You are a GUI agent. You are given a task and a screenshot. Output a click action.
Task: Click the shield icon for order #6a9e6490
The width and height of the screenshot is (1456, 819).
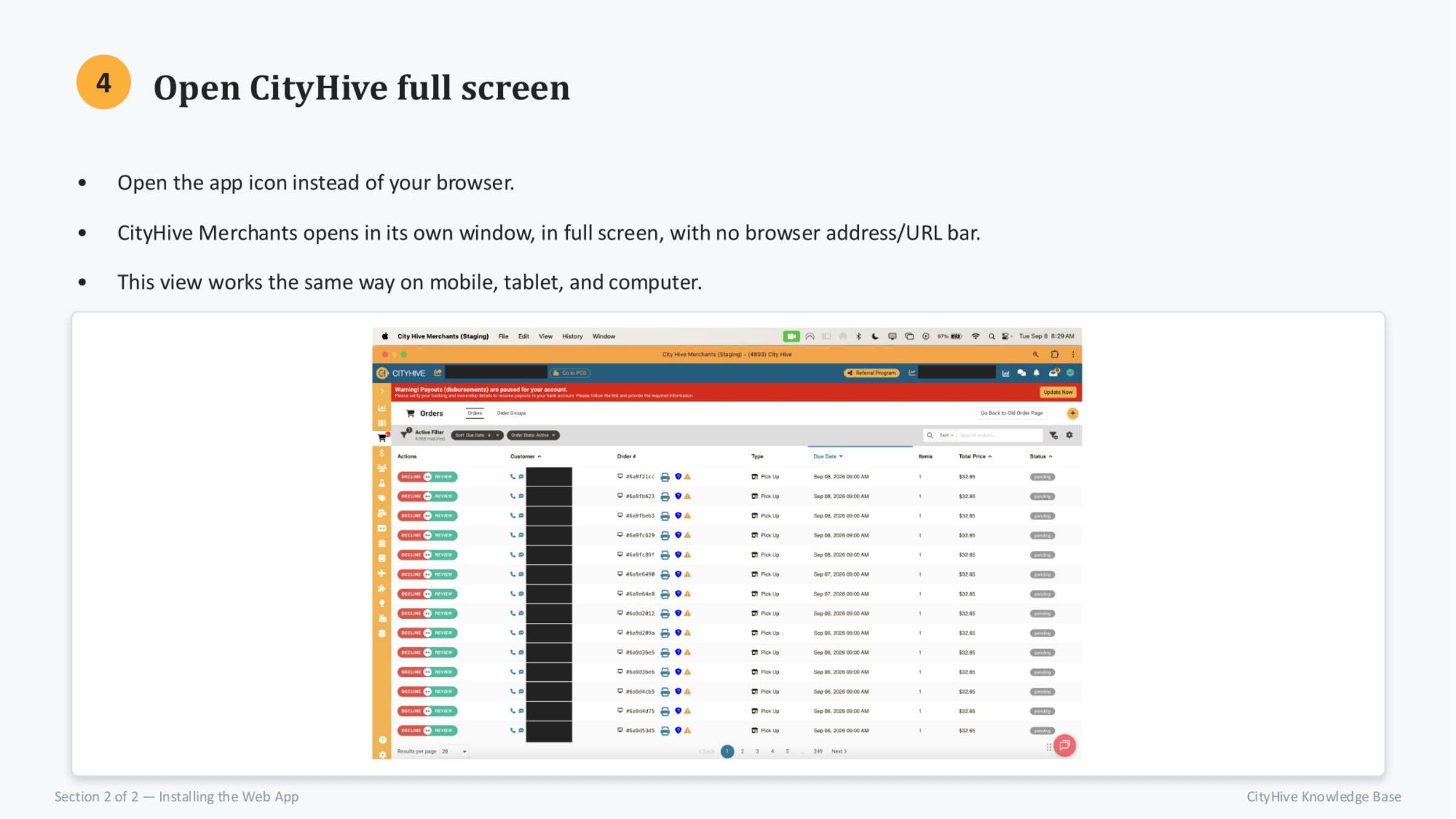(678, 575)
